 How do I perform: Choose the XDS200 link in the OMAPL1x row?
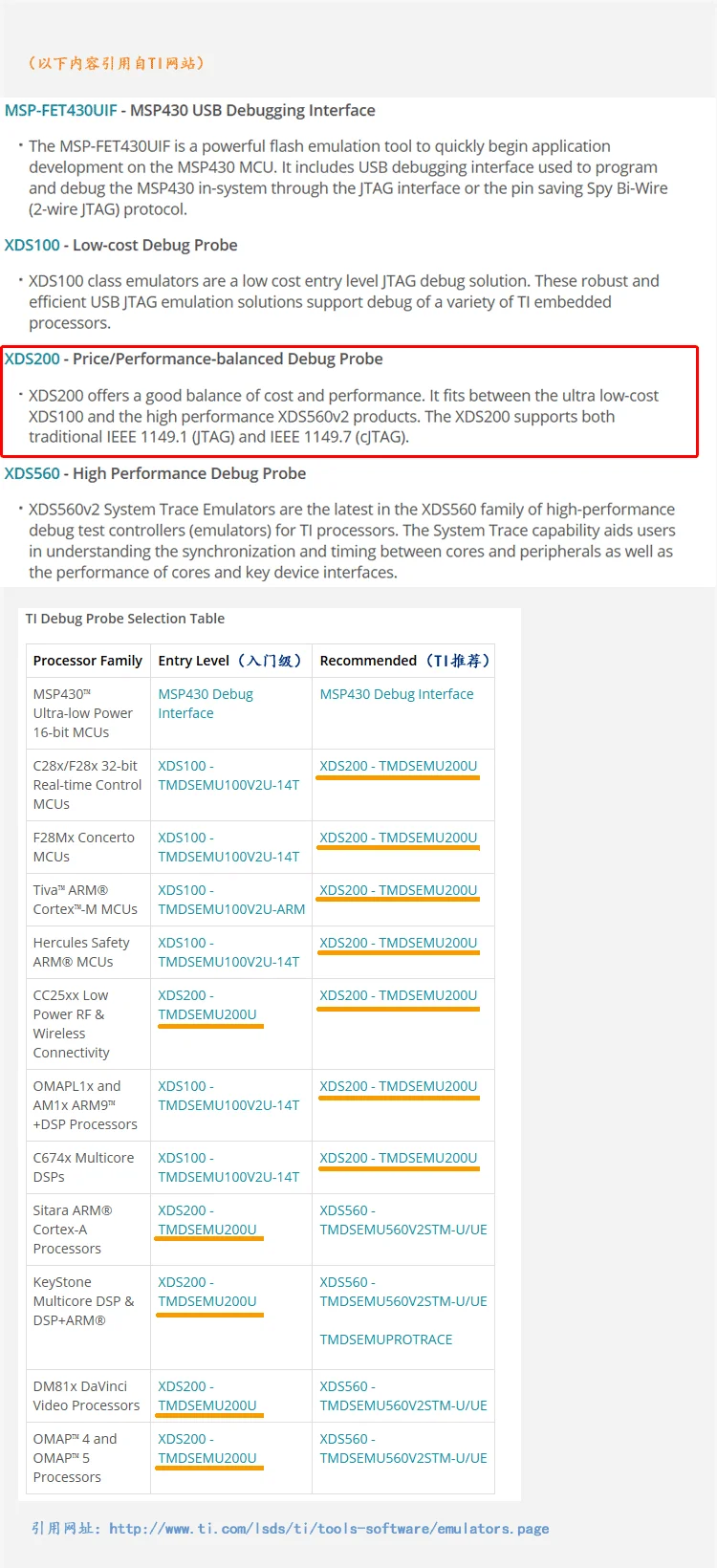click(x=399, y=1086)
